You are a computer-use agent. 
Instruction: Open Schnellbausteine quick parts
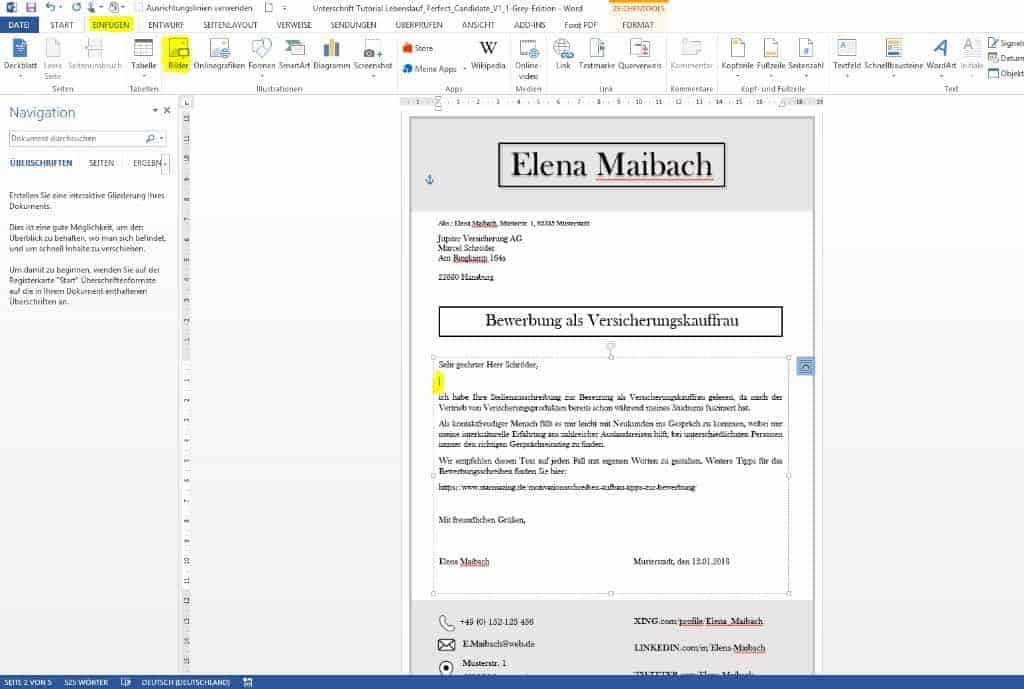[x=893, y=55]
